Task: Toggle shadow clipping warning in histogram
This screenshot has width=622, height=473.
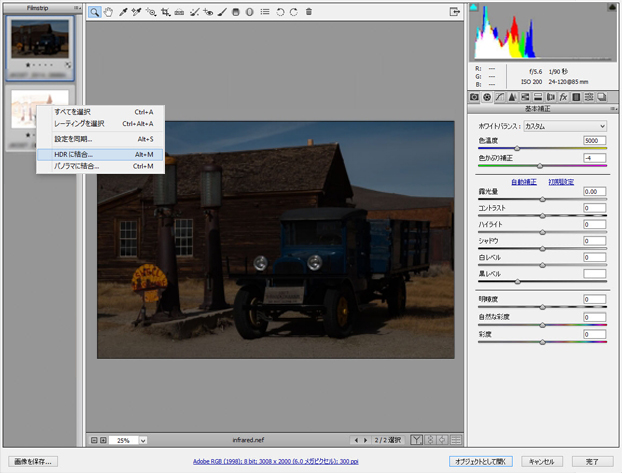Action: point(474,7)
